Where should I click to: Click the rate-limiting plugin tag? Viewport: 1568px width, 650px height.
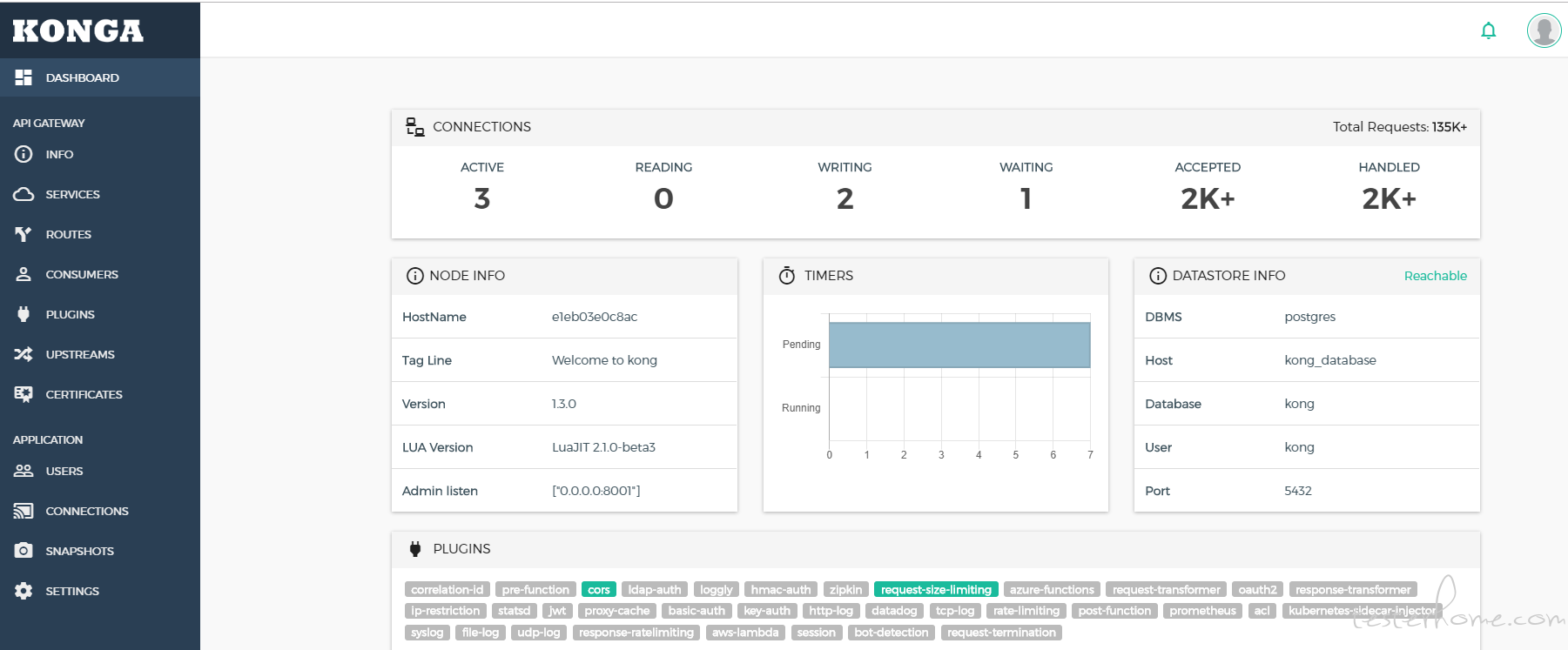(x=1026, y=611)
